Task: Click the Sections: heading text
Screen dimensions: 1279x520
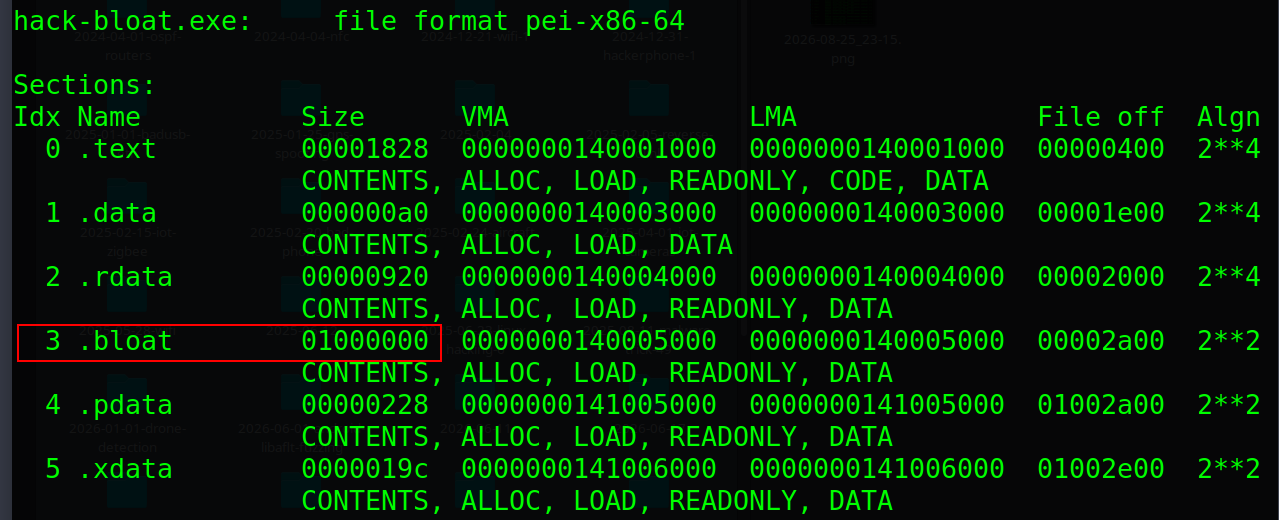Action: point(85,85)
